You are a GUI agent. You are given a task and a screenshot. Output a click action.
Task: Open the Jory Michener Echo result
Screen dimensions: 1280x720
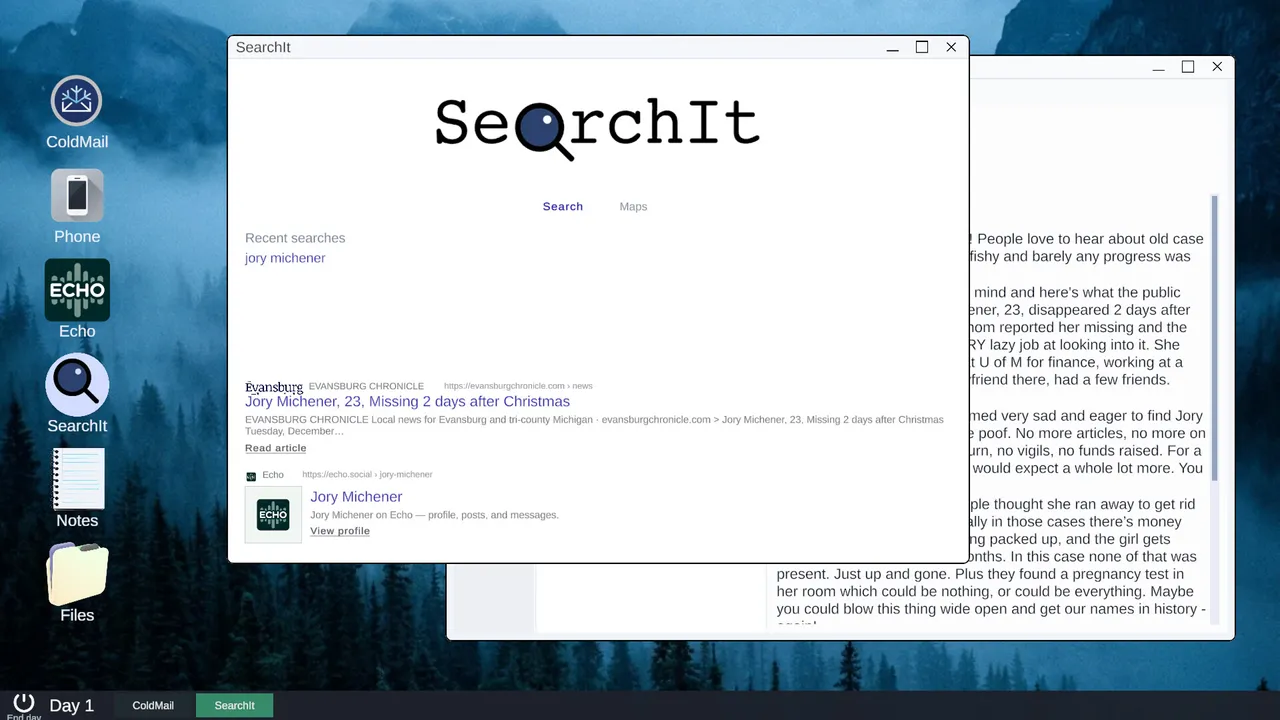[356, 497]
